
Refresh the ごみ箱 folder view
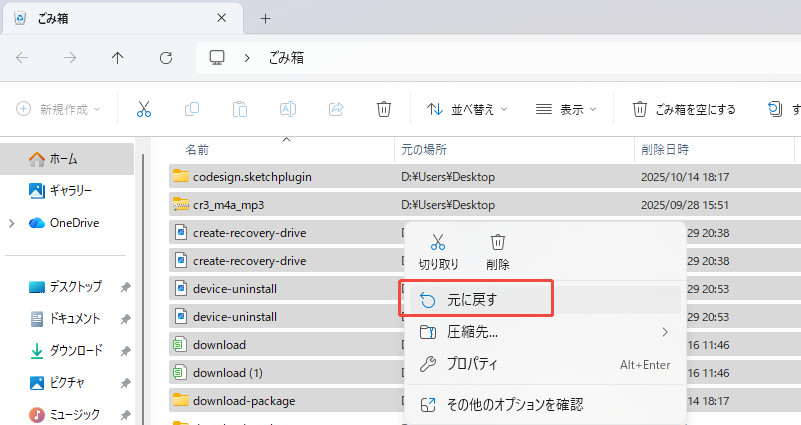pyautogui.click(x=166, y=58)
